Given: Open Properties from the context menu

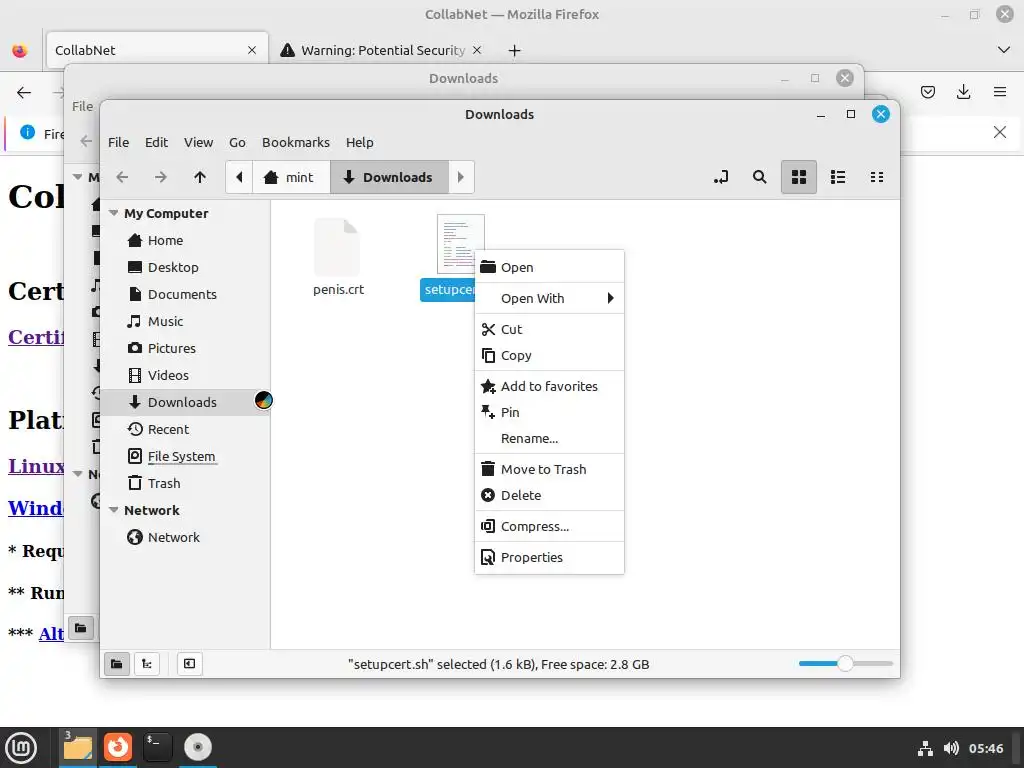Looking at the screenshot, I should [549, 557].
